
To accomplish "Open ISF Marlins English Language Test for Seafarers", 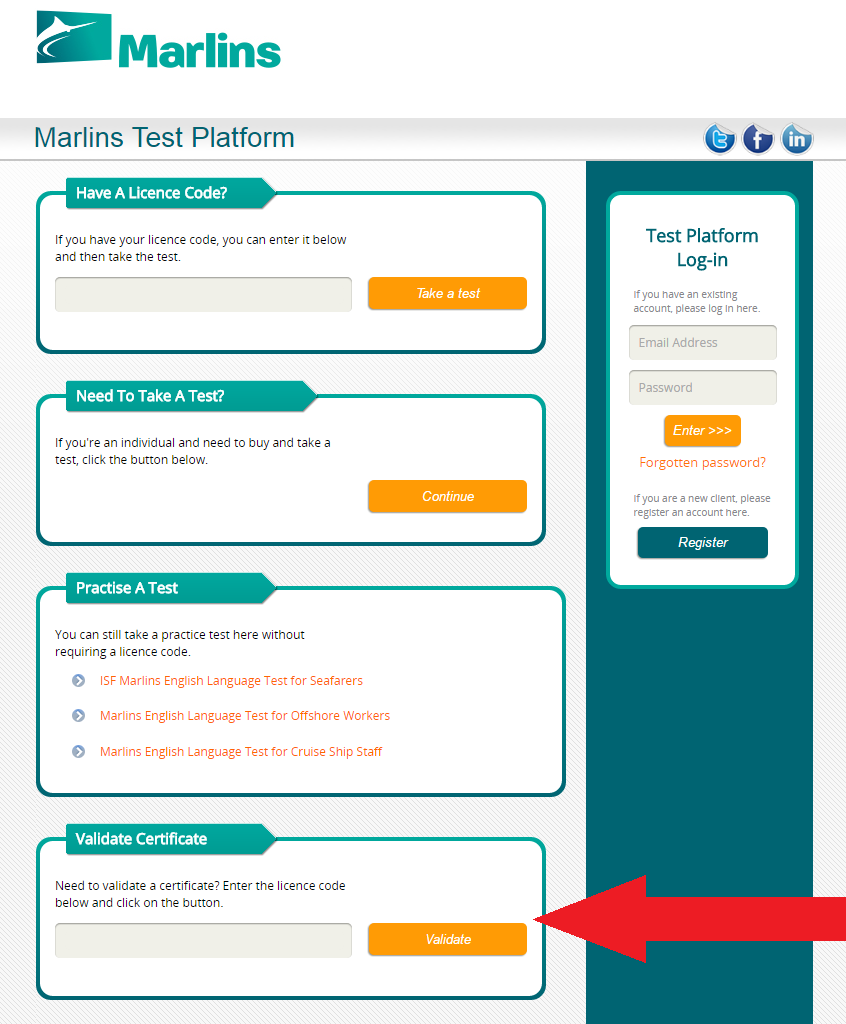I will tap(231, 680).
